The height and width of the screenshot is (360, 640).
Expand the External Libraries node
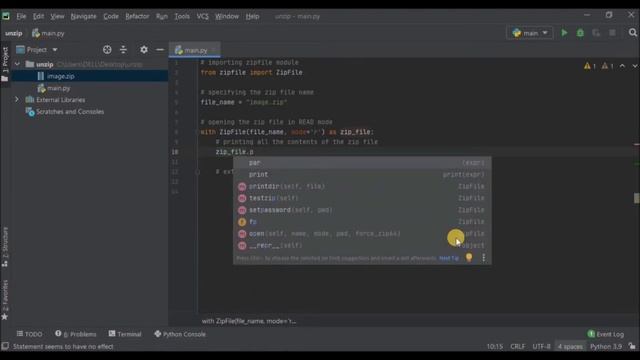pyautogui.click(x=17, y=100)
